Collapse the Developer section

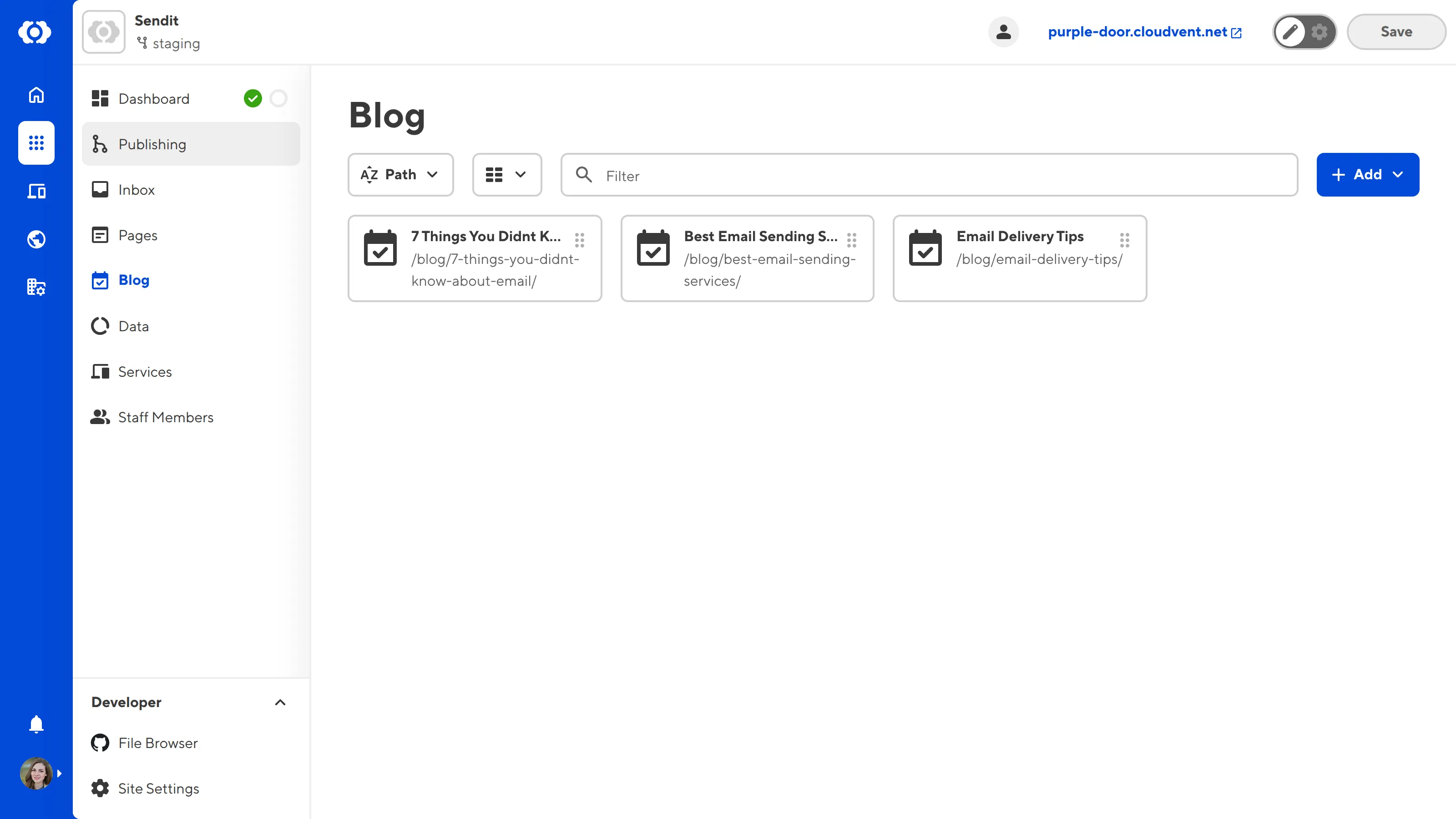point(280,703)
